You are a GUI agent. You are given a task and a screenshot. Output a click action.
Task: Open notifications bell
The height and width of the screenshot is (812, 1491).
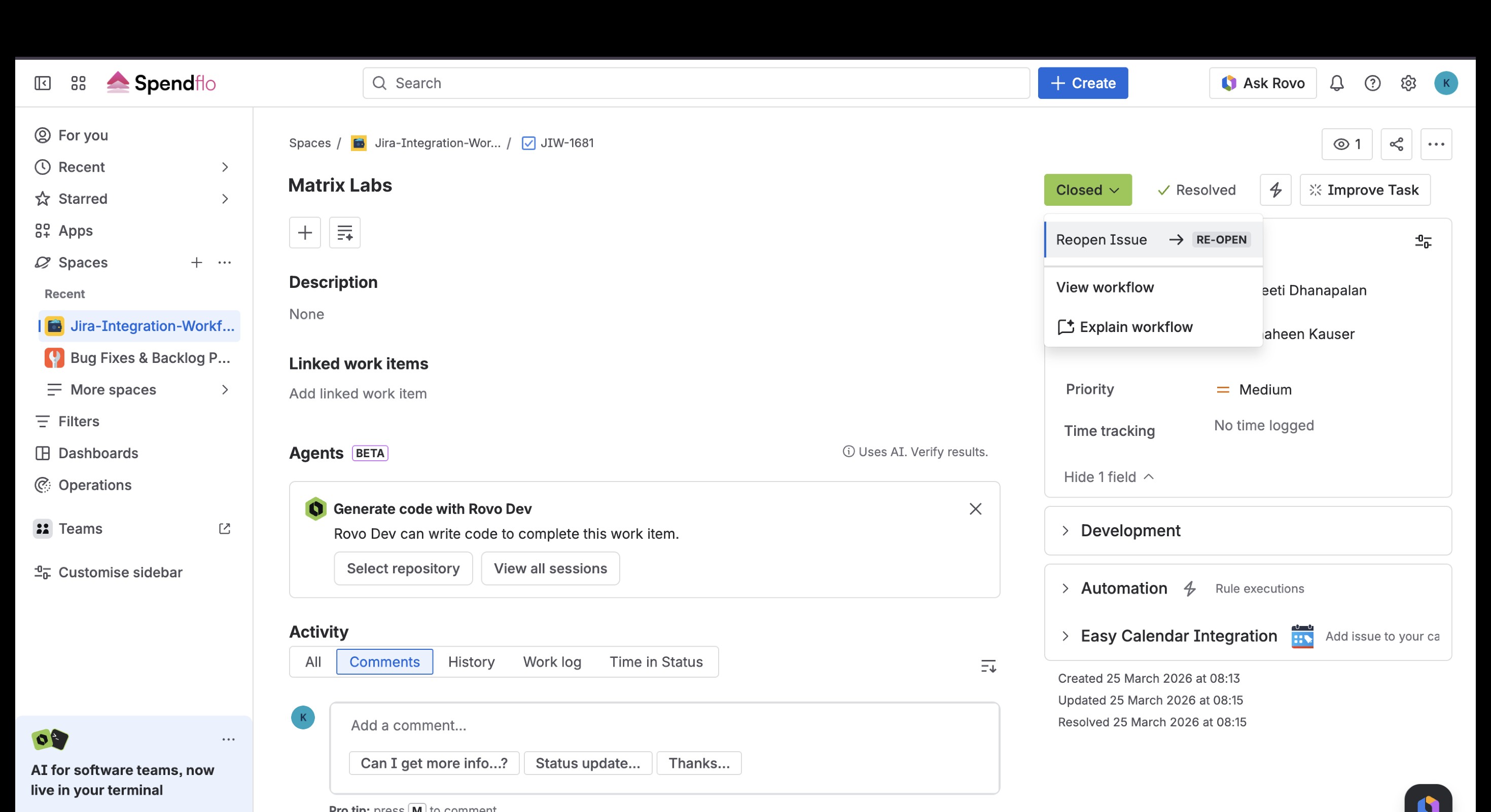tap(1336, 83)
